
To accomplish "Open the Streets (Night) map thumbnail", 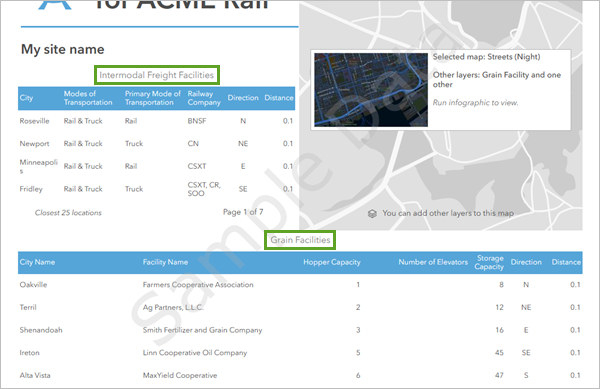I will click(x=371, y=90).
